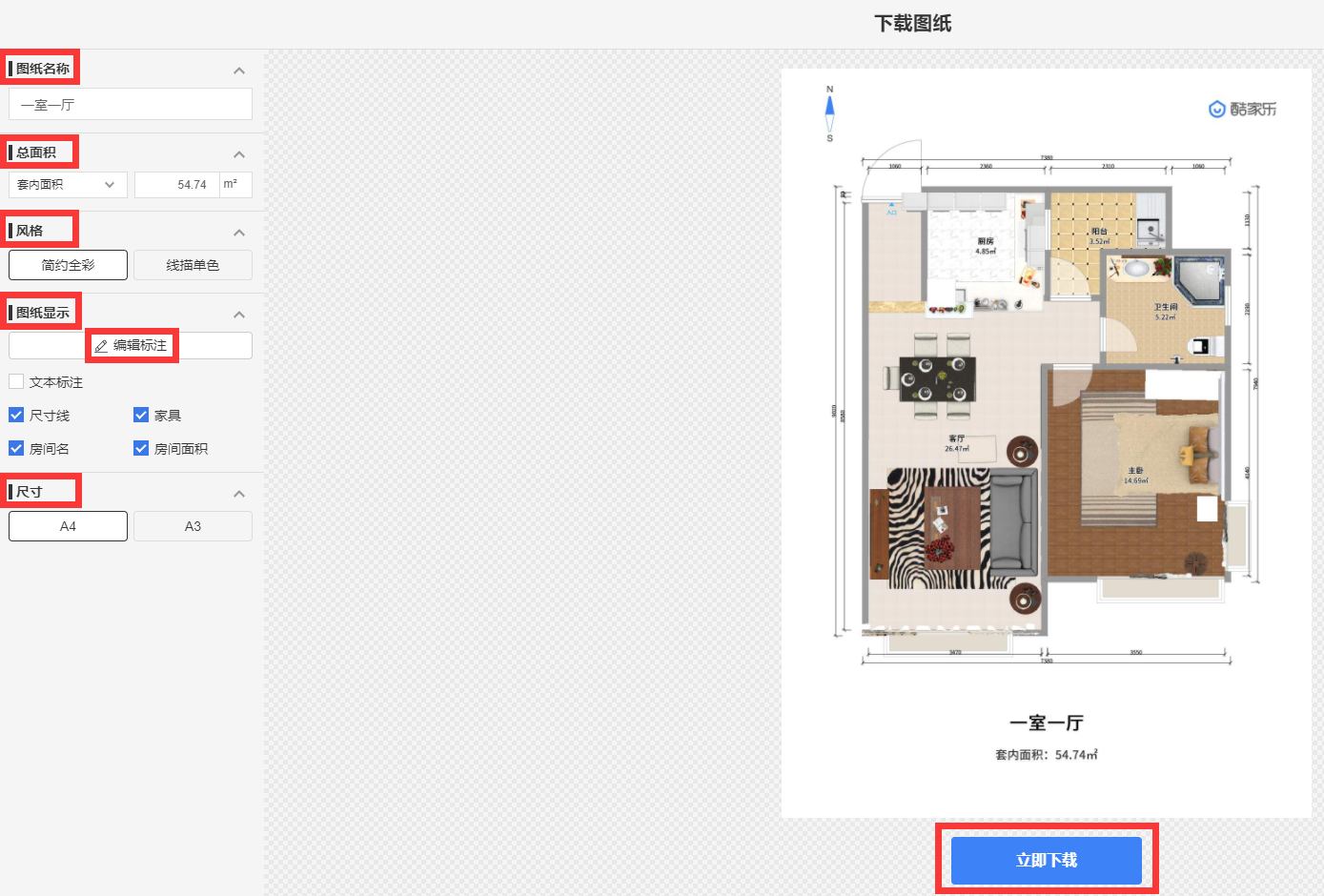
Task: Uncheck the 房间面积 checkbox
Action: (141, 448)
